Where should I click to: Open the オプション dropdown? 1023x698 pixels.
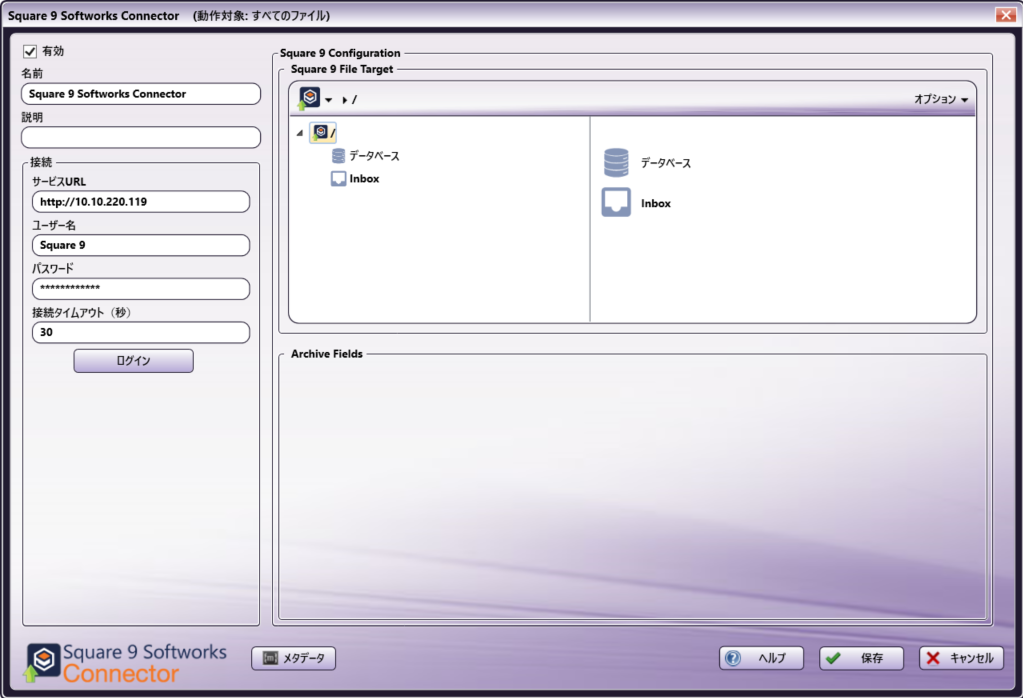coord(941,99)
